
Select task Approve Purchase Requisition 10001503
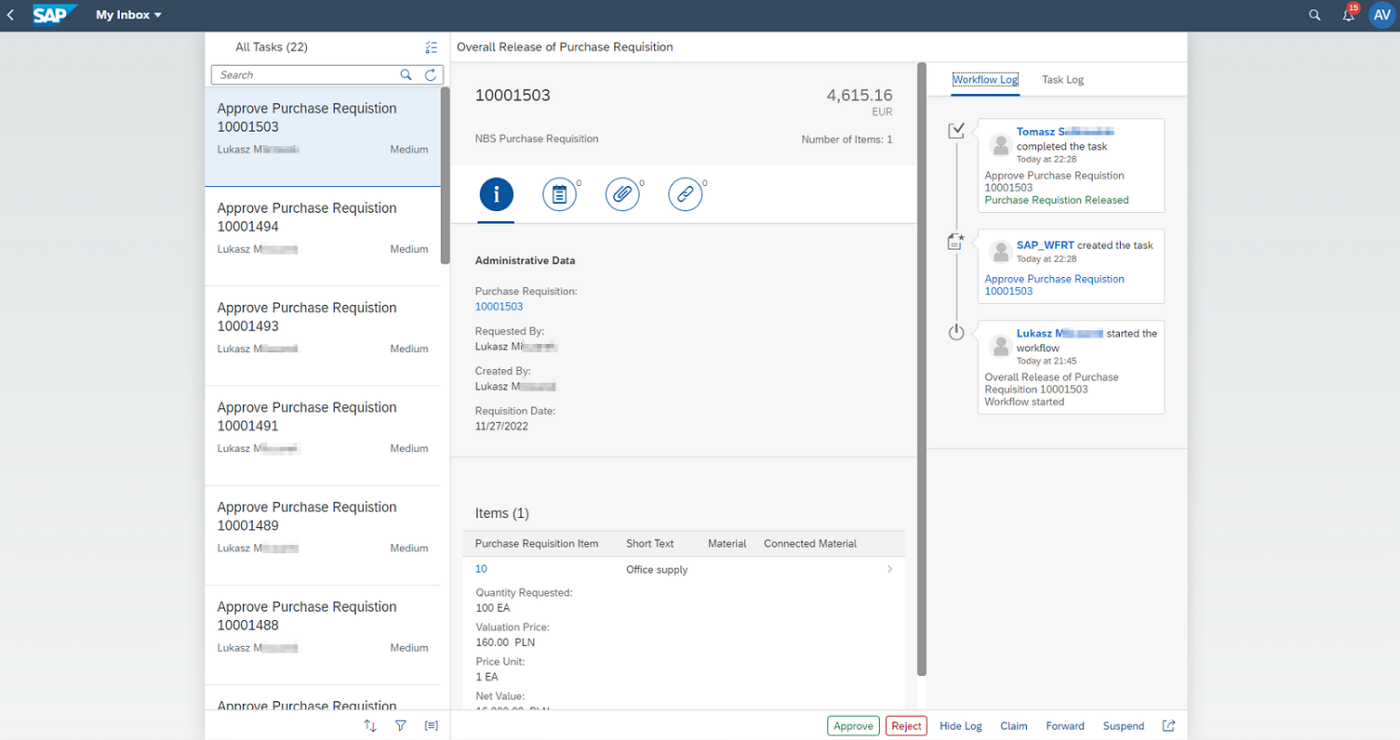click(322, 137)
